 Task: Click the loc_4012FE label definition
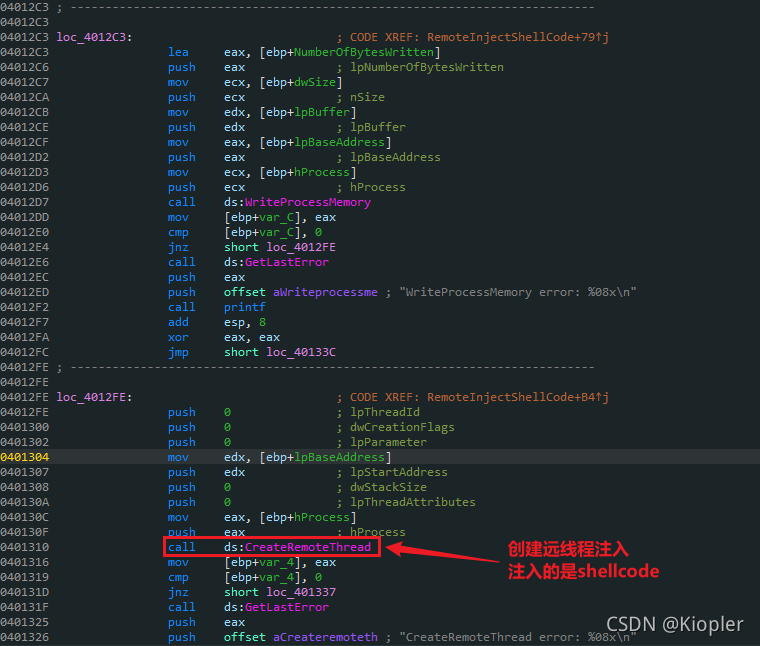(94, 397)
